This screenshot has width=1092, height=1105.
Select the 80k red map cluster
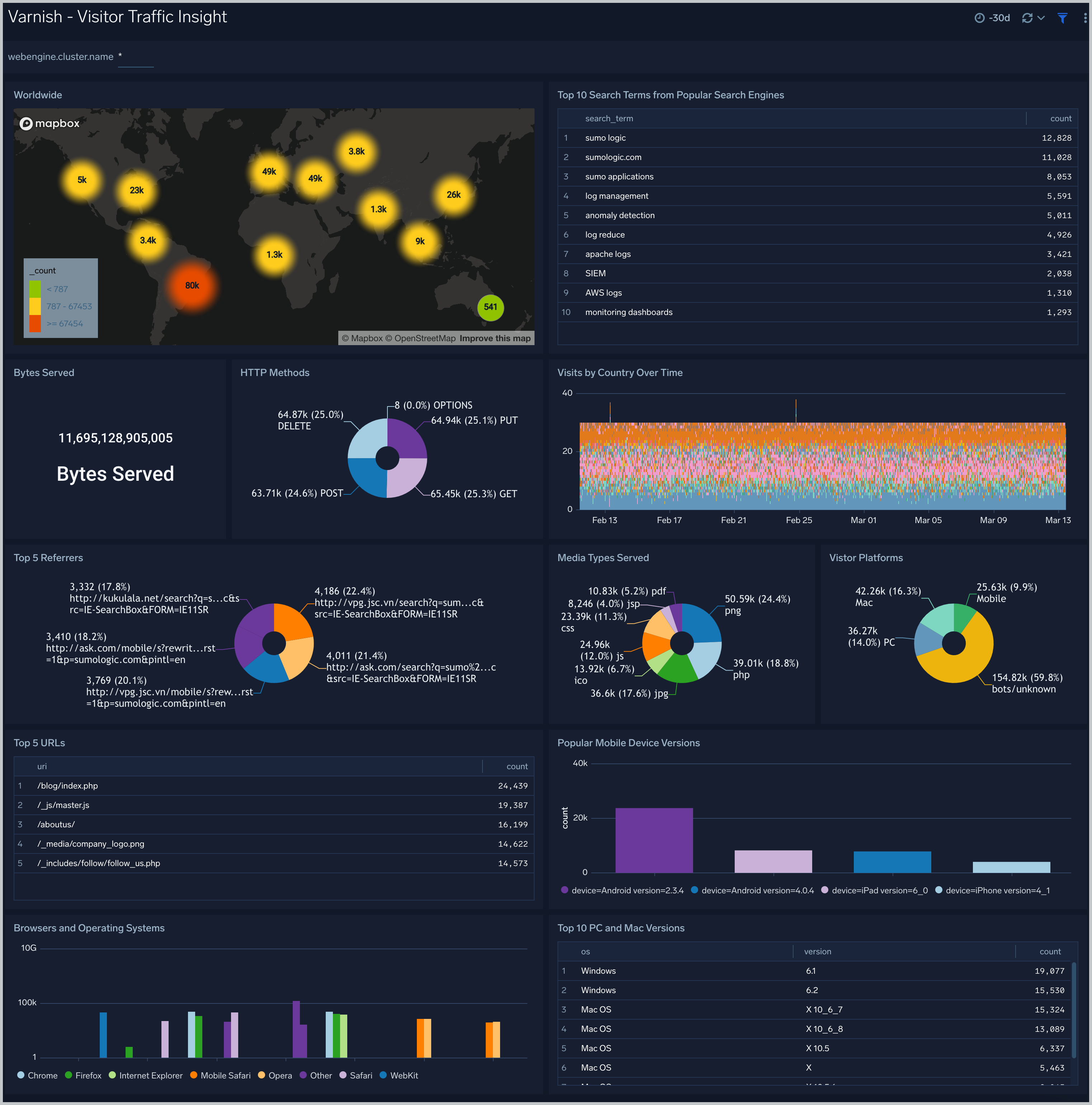(192, 286)
